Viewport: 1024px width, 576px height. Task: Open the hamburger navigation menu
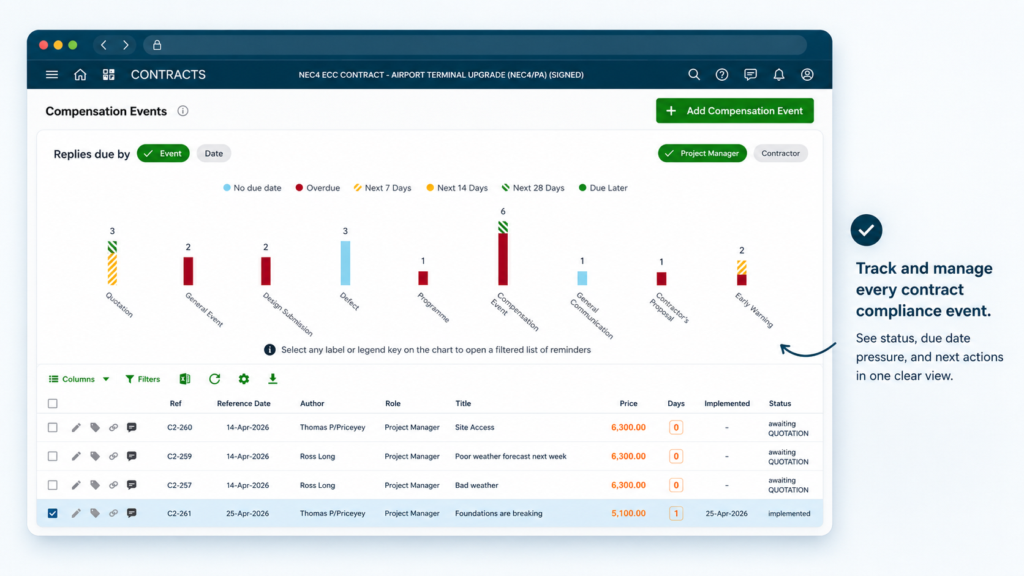point(52,74)
